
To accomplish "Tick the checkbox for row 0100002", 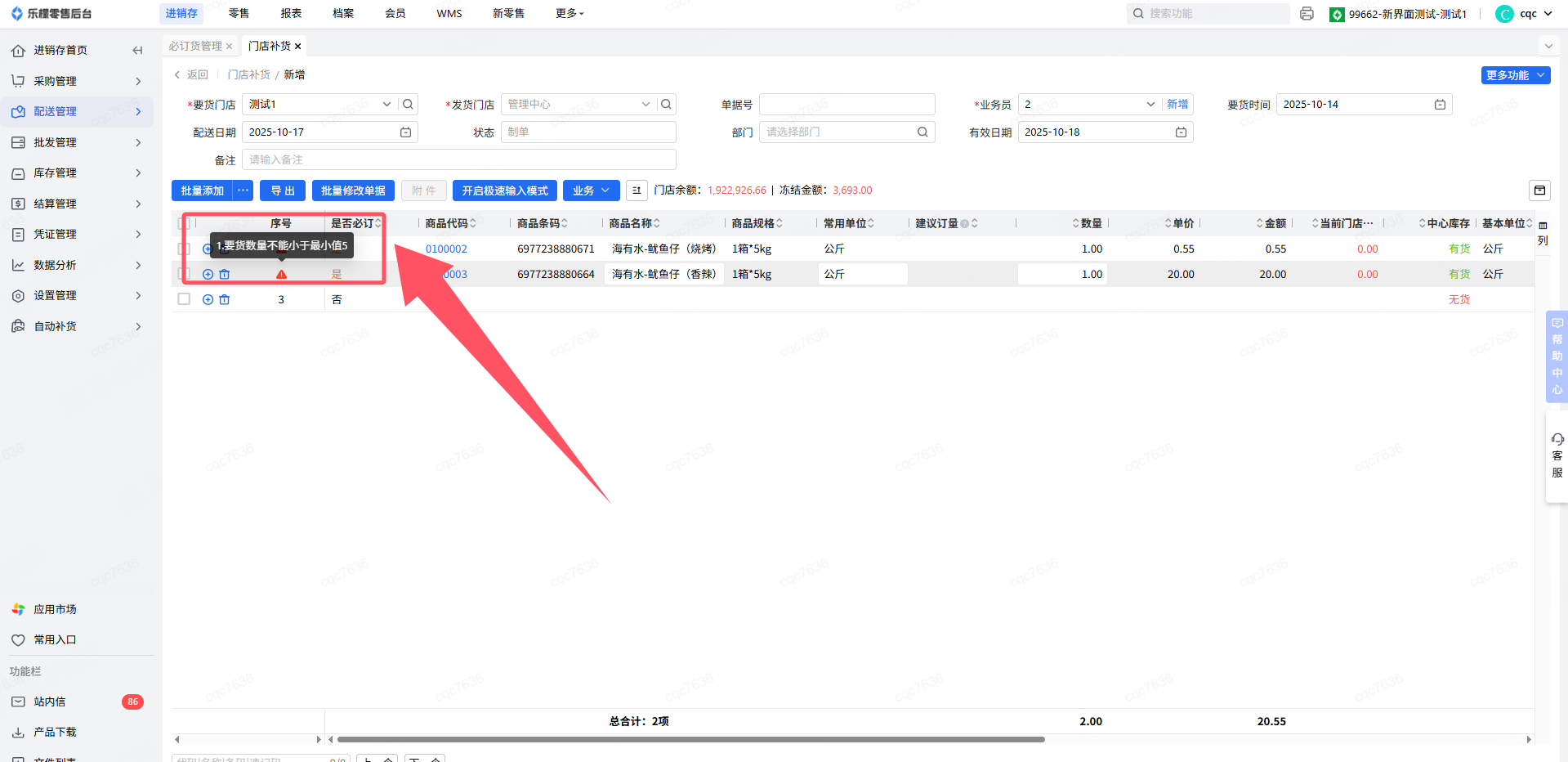I will [184, 249].
